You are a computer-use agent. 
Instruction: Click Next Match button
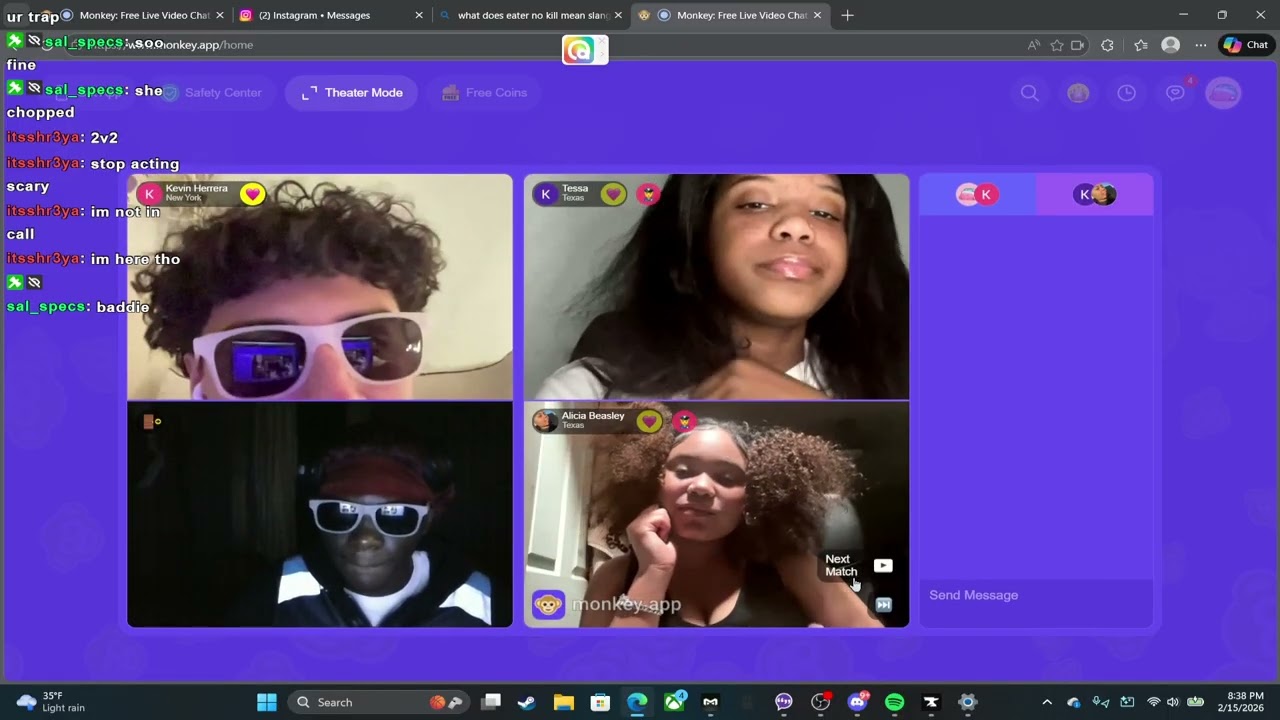click(x=840, y=565)
